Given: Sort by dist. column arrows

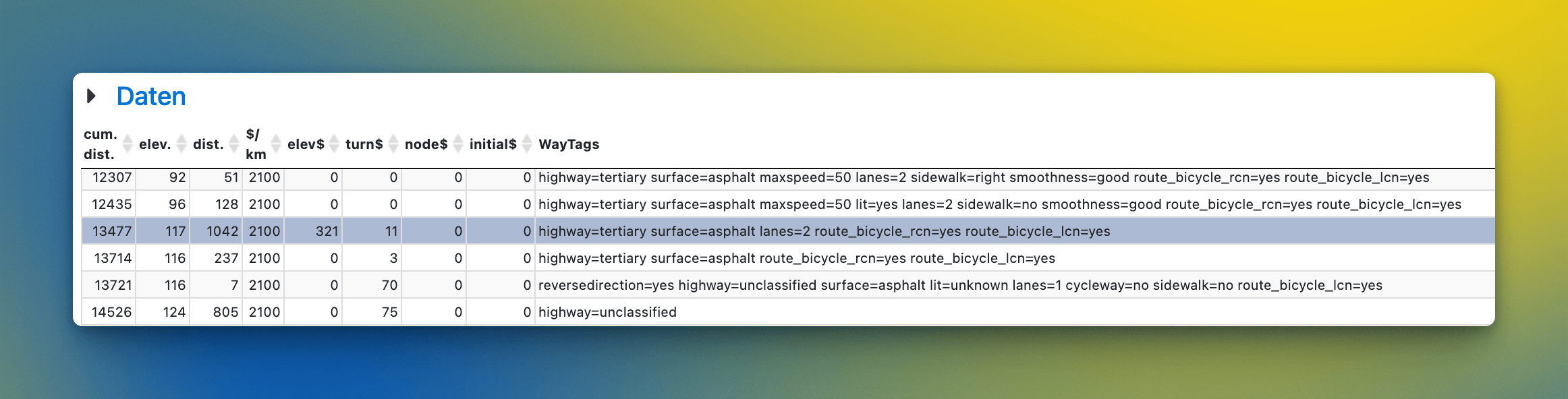Looking at the screenshot, I should pos(234,144).
